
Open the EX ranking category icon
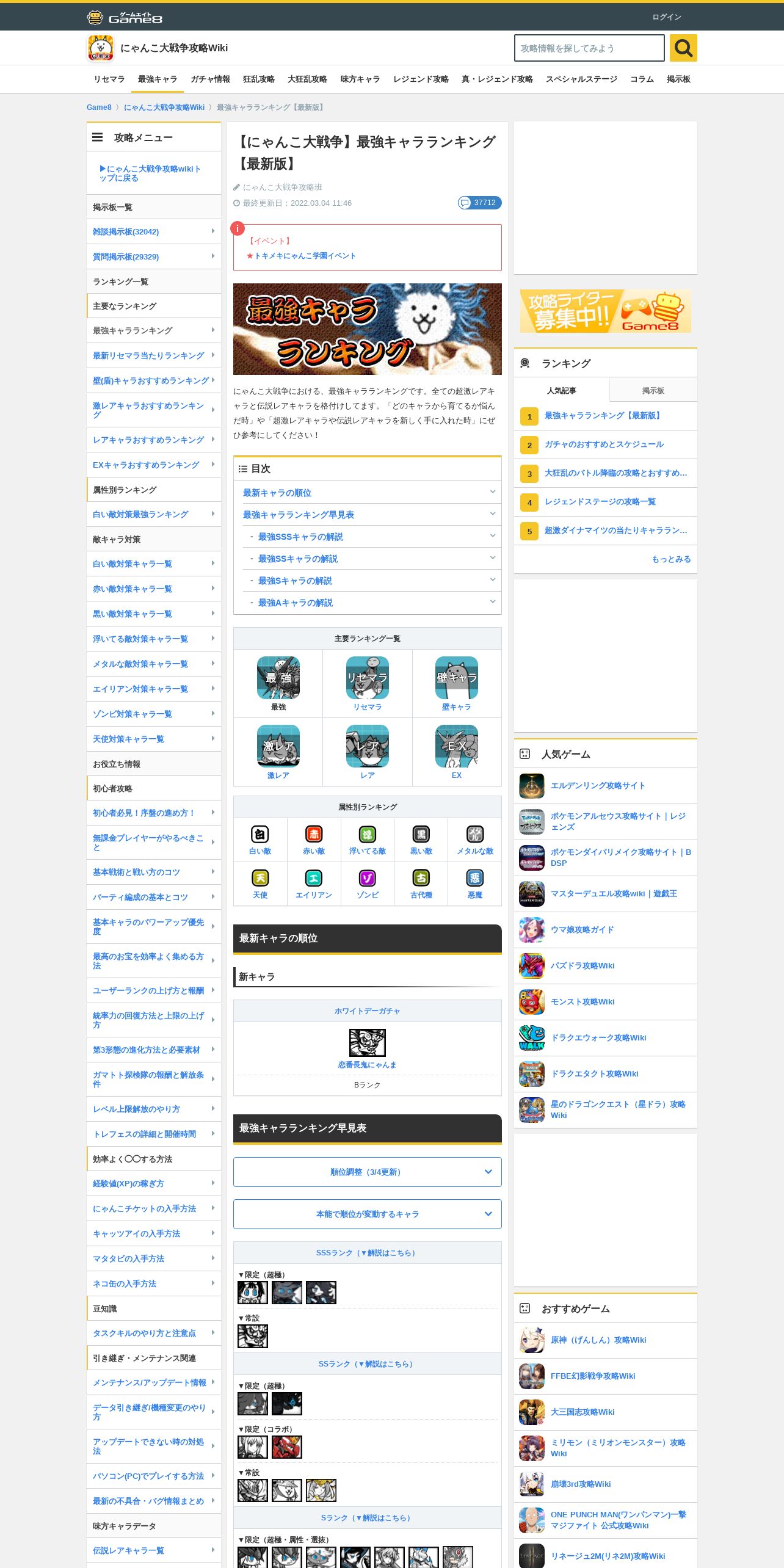457,746
